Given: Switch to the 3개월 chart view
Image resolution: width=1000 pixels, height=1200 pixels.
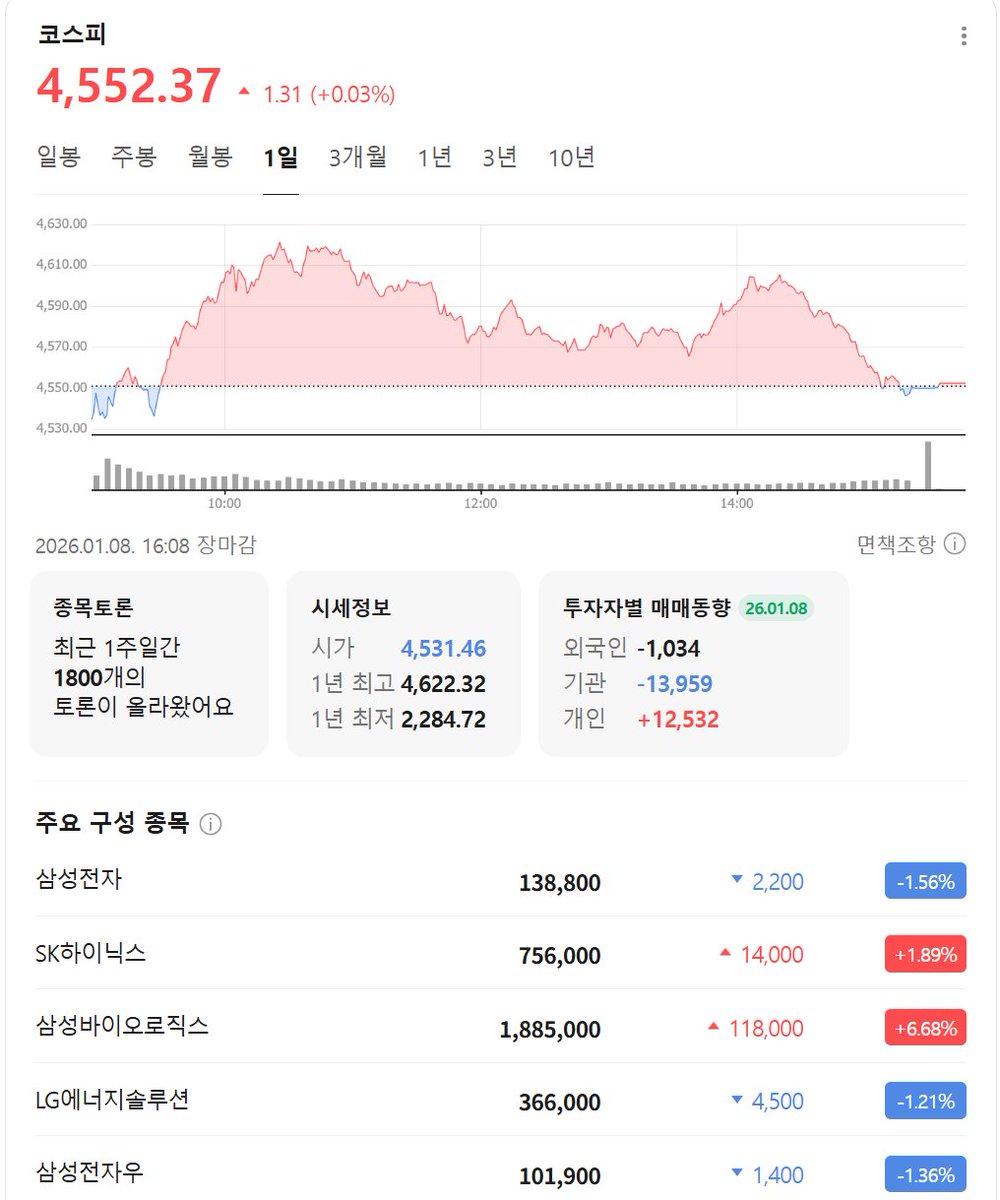Looking at the screenshot, I should (357, 157).
